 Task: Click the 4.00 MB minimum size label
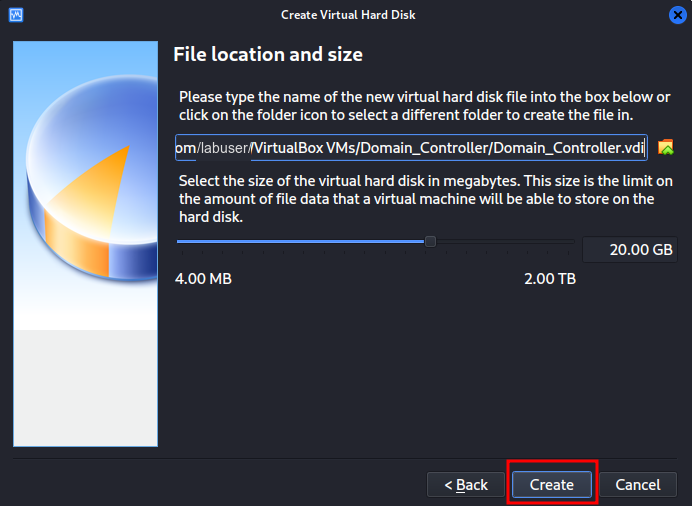tap(203, 279)
